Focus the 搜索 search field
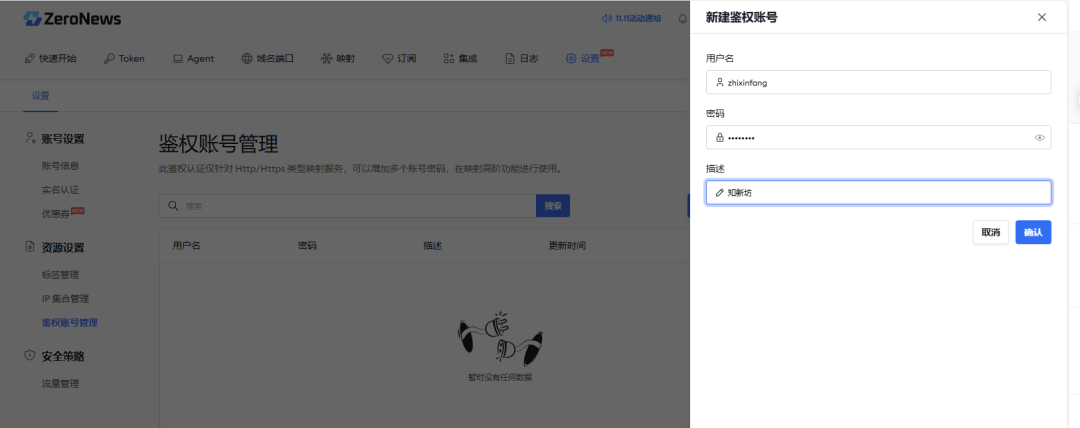The height and width of the screenshot is (428, 1080). click(x=347, y=206)
